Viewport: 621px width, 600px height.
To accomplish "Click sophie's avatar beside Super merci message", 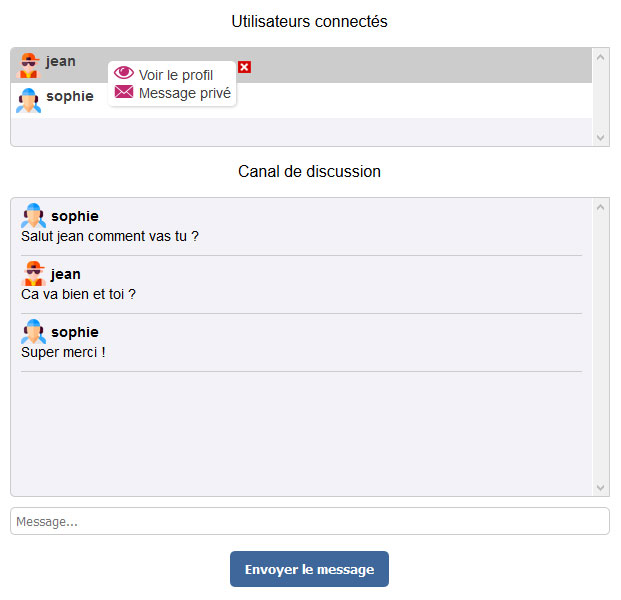I will click(x=33, y=331).
